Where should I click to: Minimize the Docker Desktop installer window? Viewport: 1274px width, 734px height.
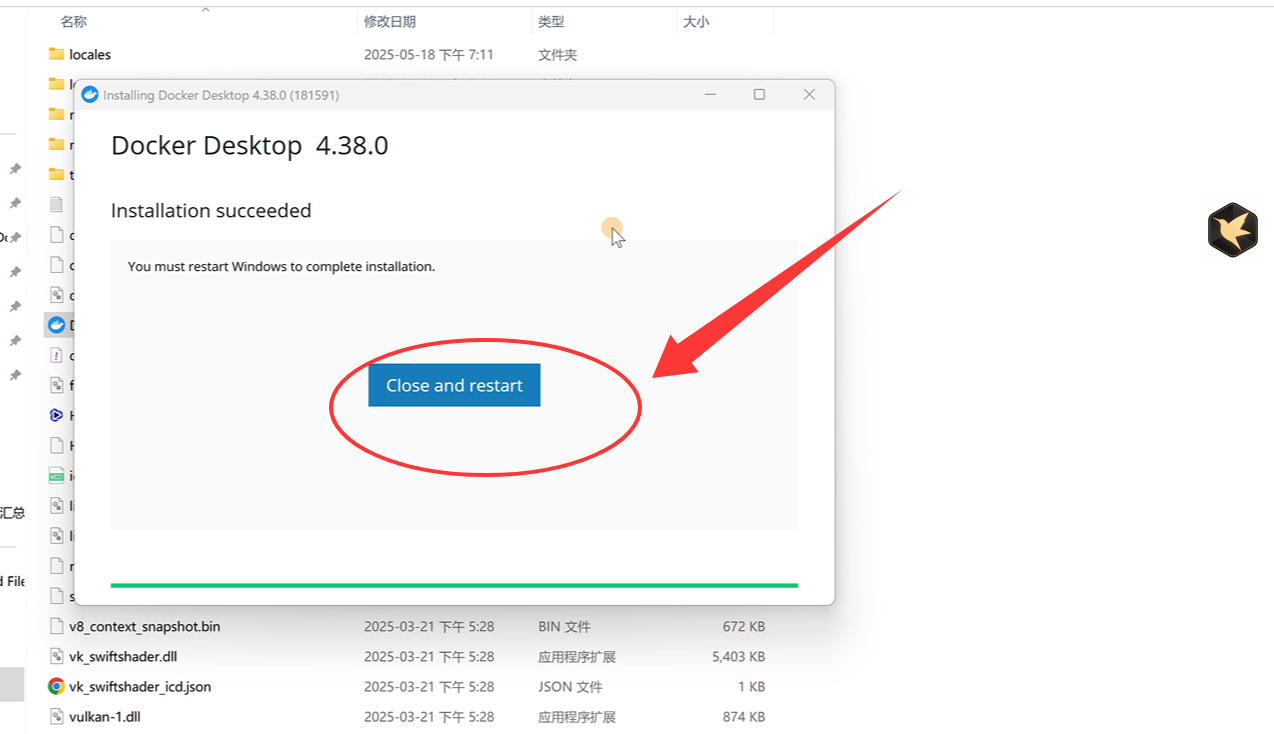point(710,94)
